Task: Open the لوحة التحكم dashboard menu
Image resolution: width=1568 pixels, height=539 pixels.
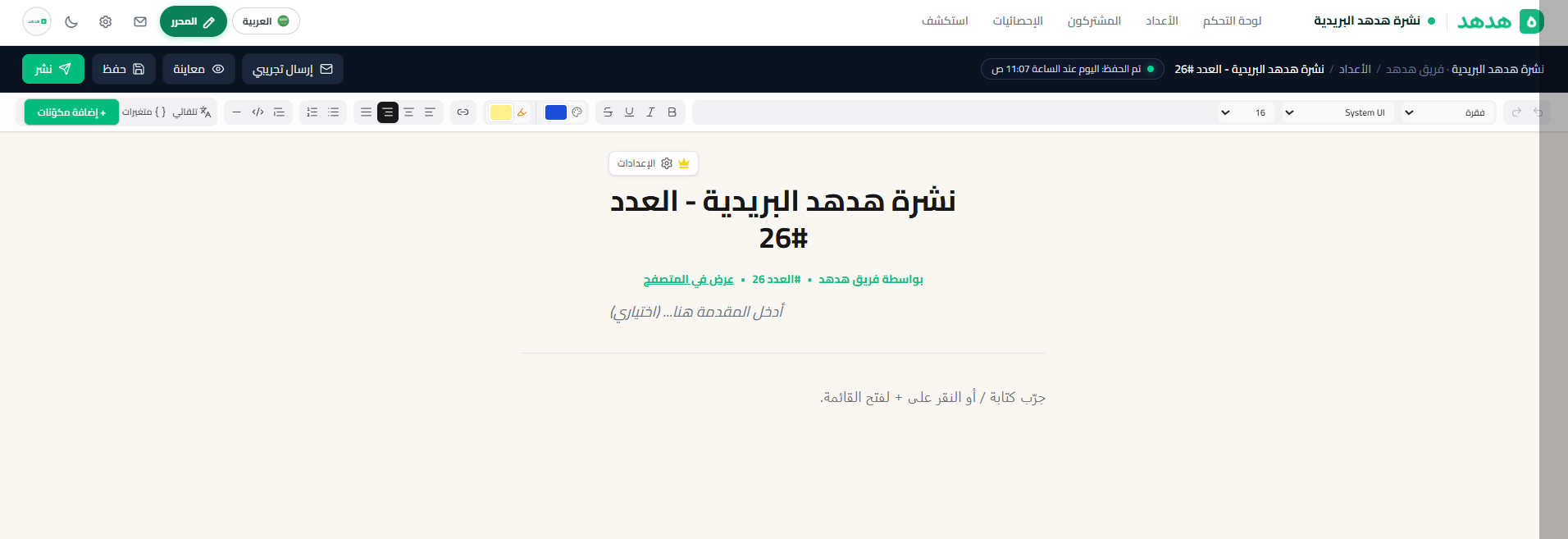Action: click(x=1232, y=21)
